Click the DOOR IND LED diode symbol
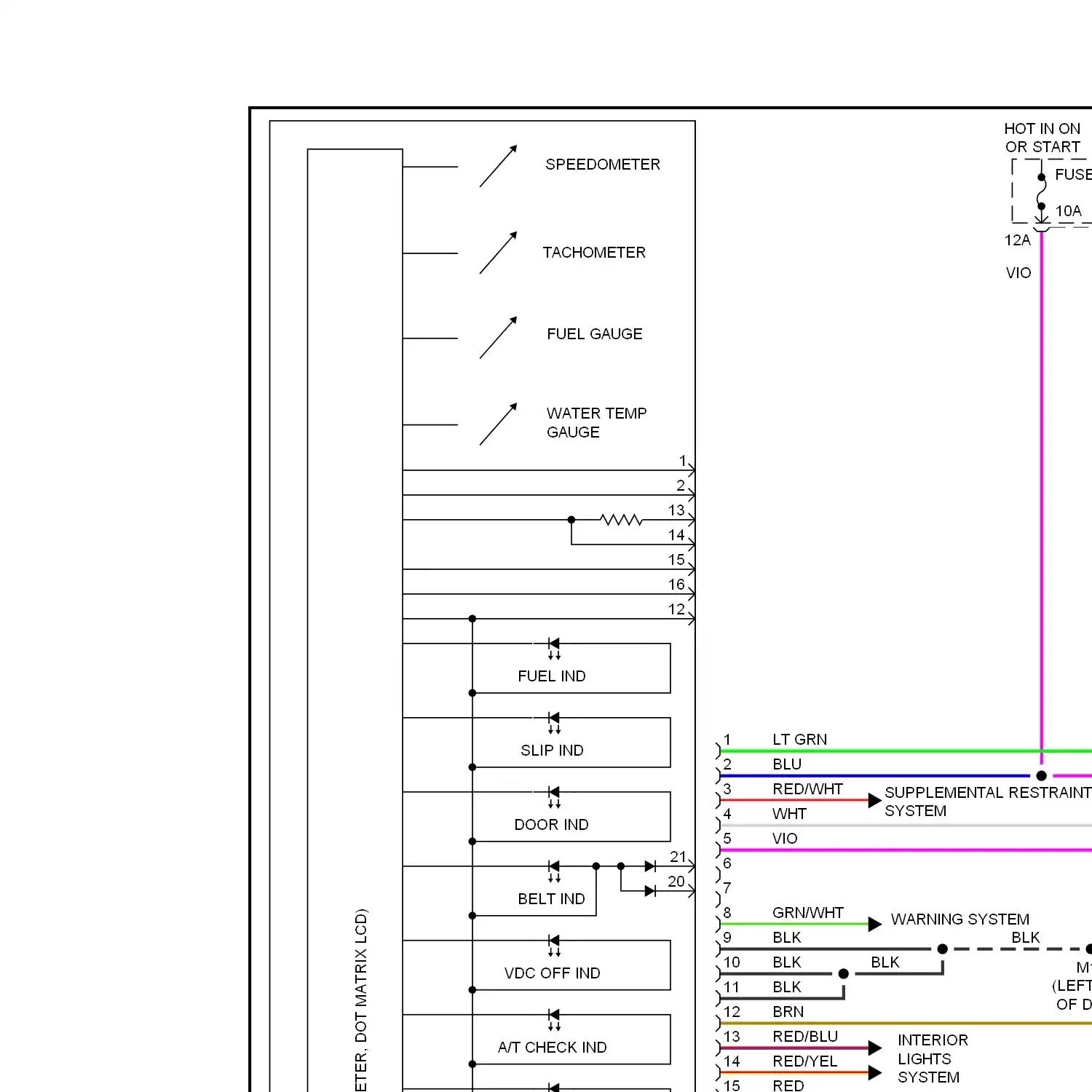This screenshot has height=1092, width=1092. click(x=554, y=796)
